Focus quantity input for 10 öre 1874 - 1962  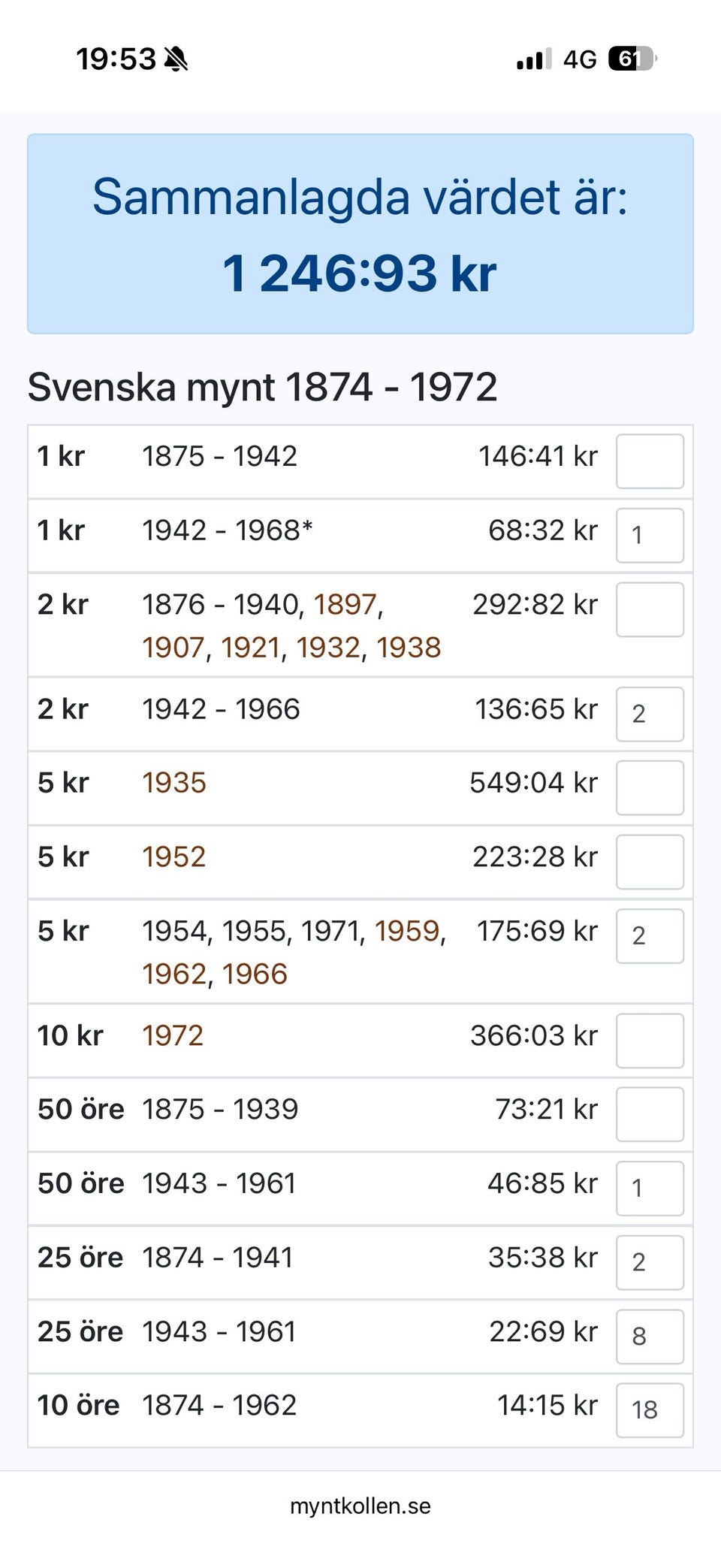650,1409
